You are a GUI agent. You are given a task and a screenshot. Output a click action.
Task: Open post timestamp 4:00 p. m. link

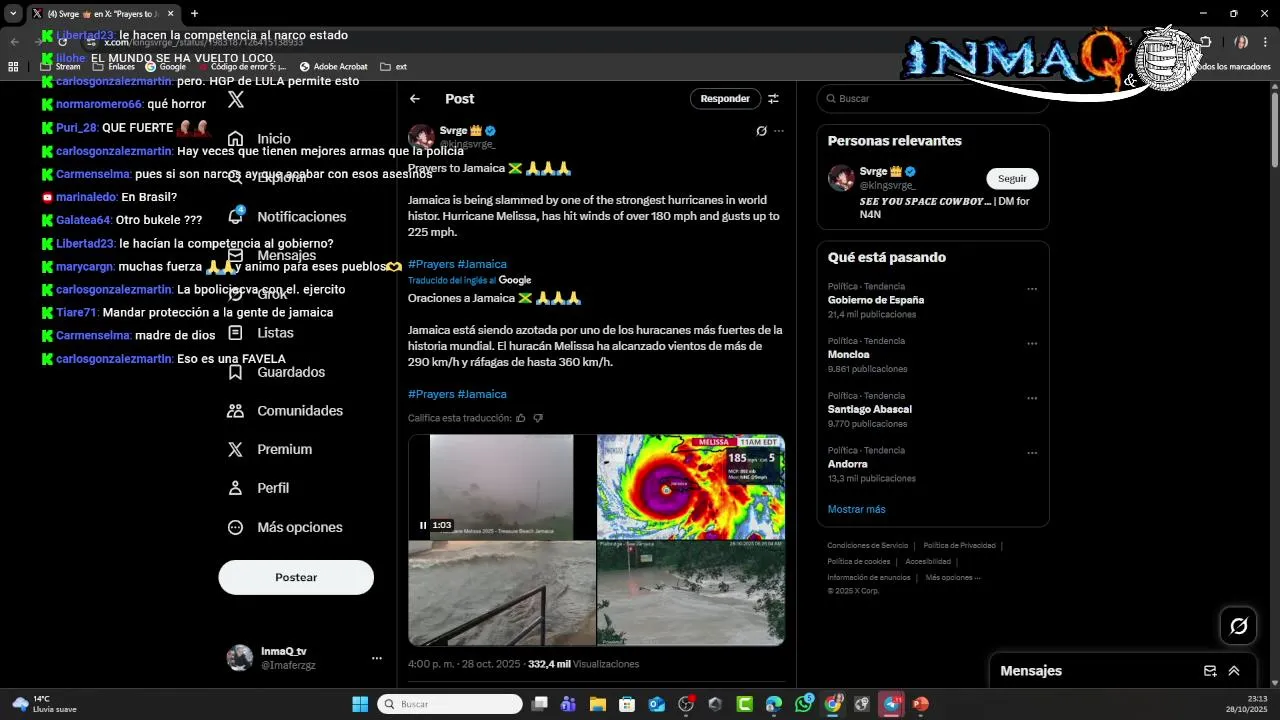point(465,664)
